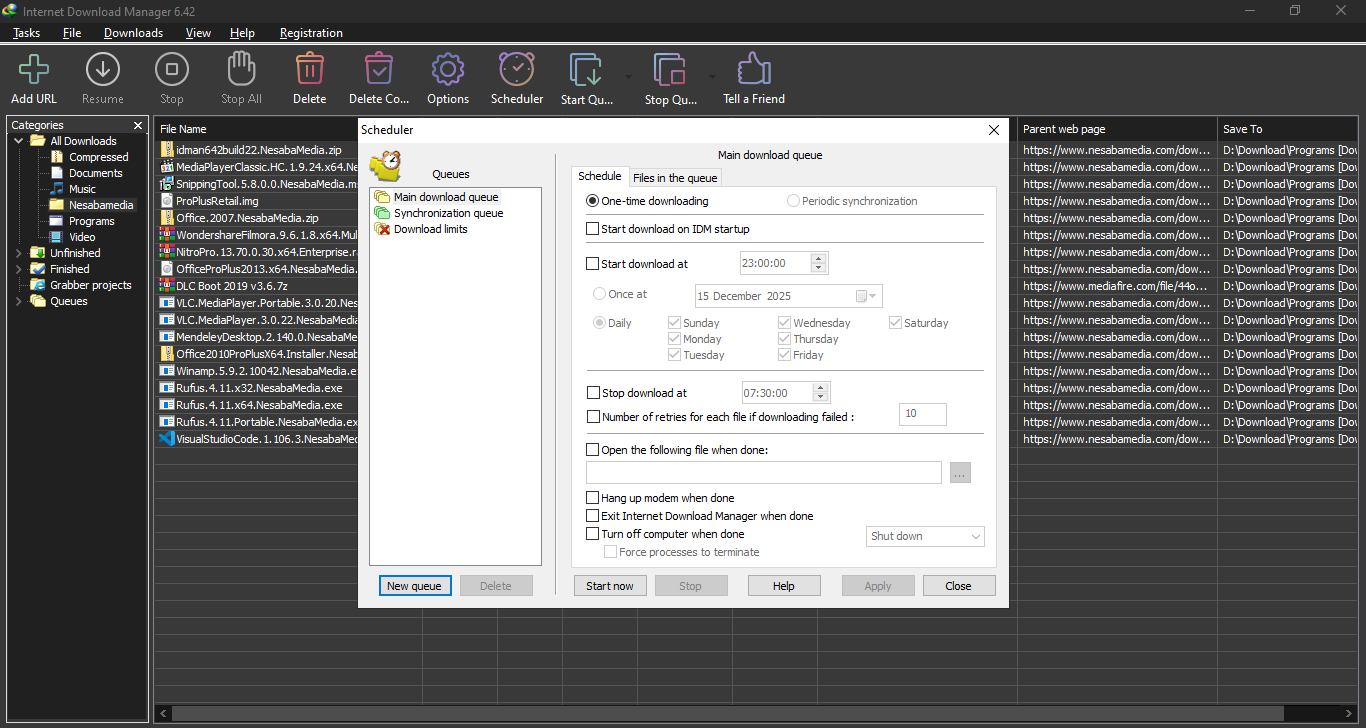Screen dimensions: 1366x728
Task: Click the New queue button
Action: pos(415,586)
